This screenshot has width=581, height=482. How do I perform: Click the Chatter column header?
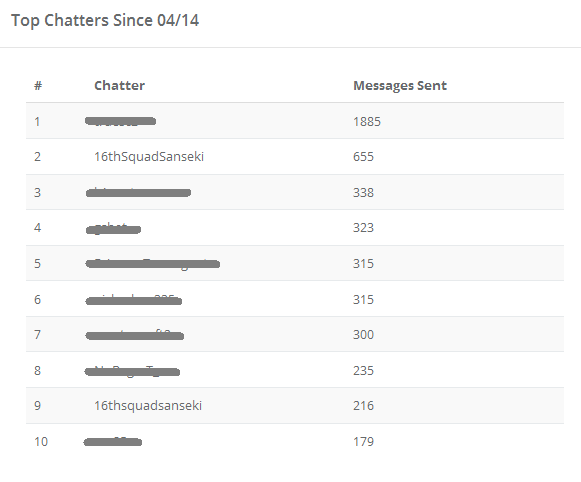pos(119,86)
